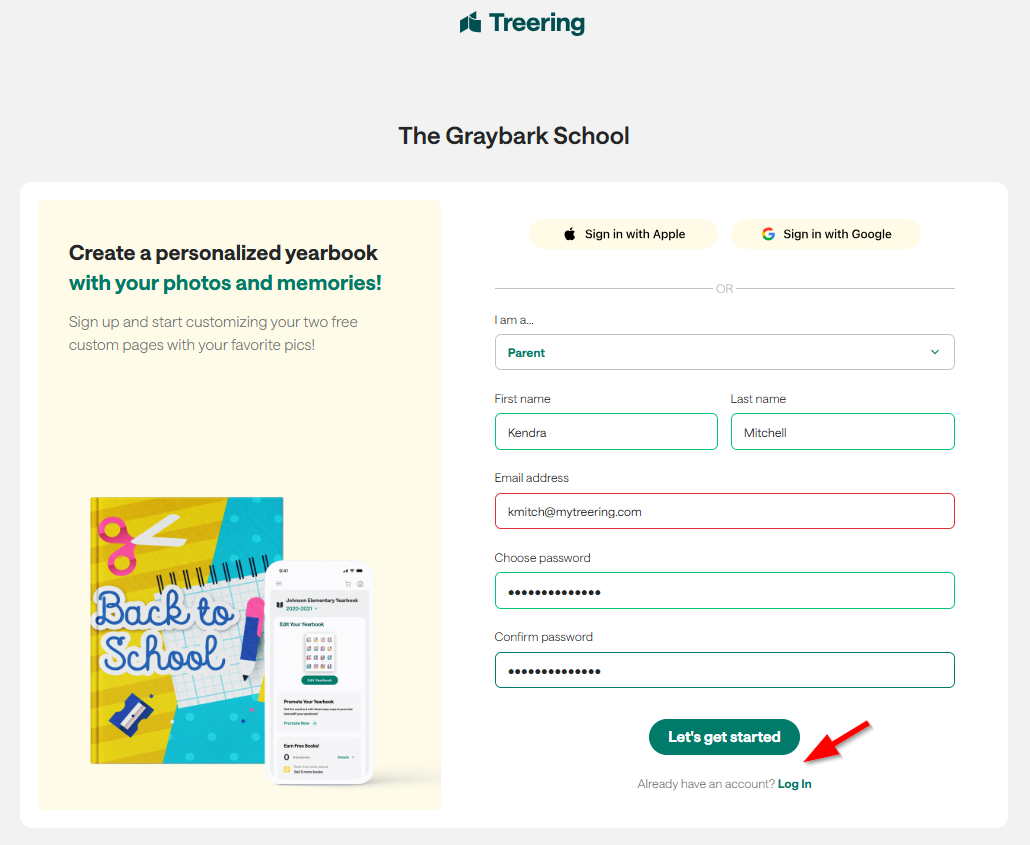Viewport: 1030px width, 845px height.
Task: Expand the 'I am a...' dropdown chevron
Action: [x=935, y=352]
